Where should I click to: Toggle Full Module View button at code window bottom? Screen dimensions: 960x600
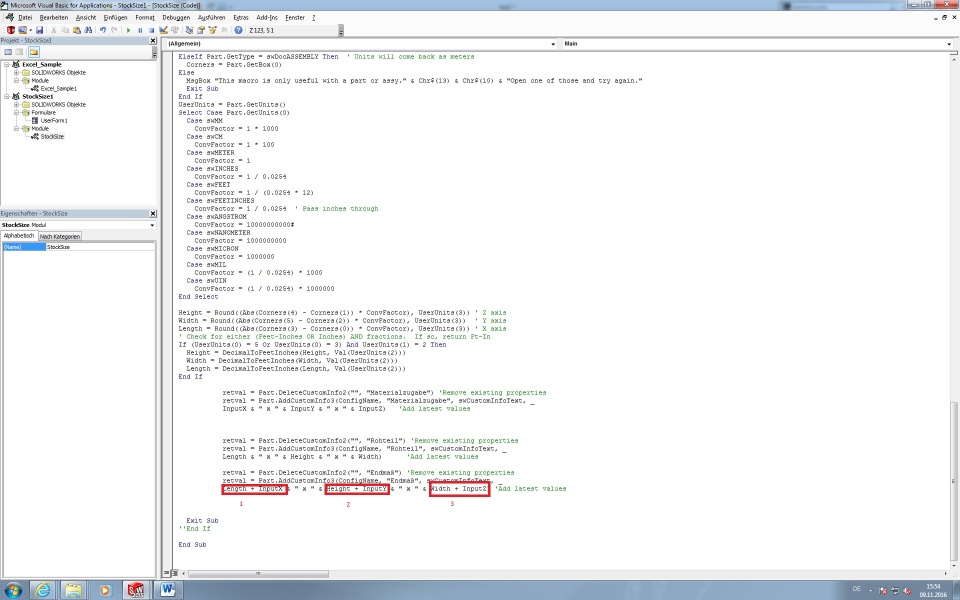[x=174, y=573]
